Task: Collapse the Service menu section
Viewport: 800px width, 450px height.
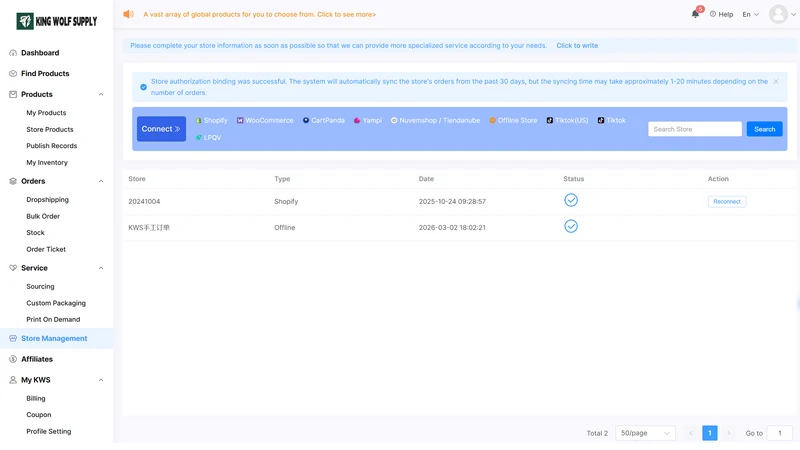Action: coord(101,268)
